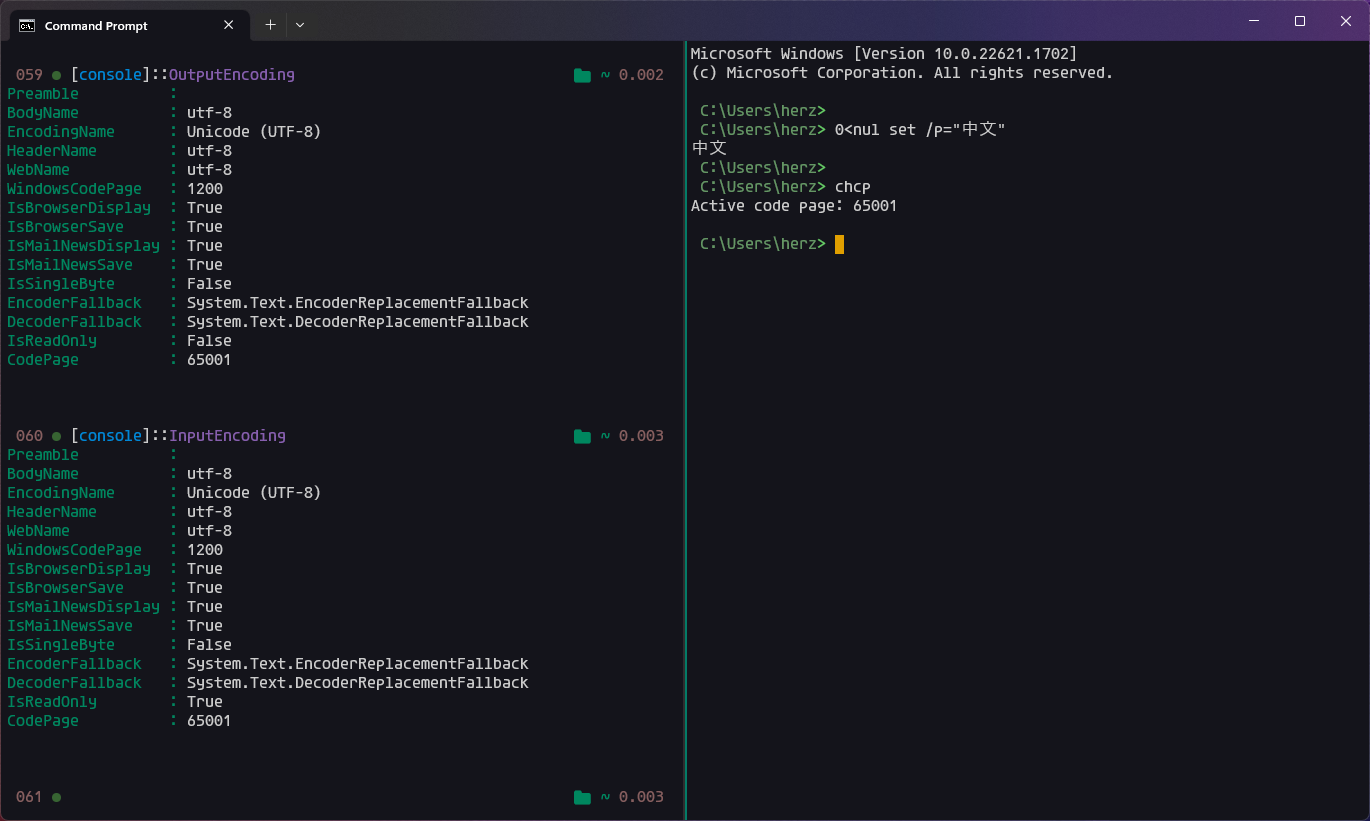Close the Command Prompt tab via its X
This screenshot has width=1370, height=821.
(228, 25)
